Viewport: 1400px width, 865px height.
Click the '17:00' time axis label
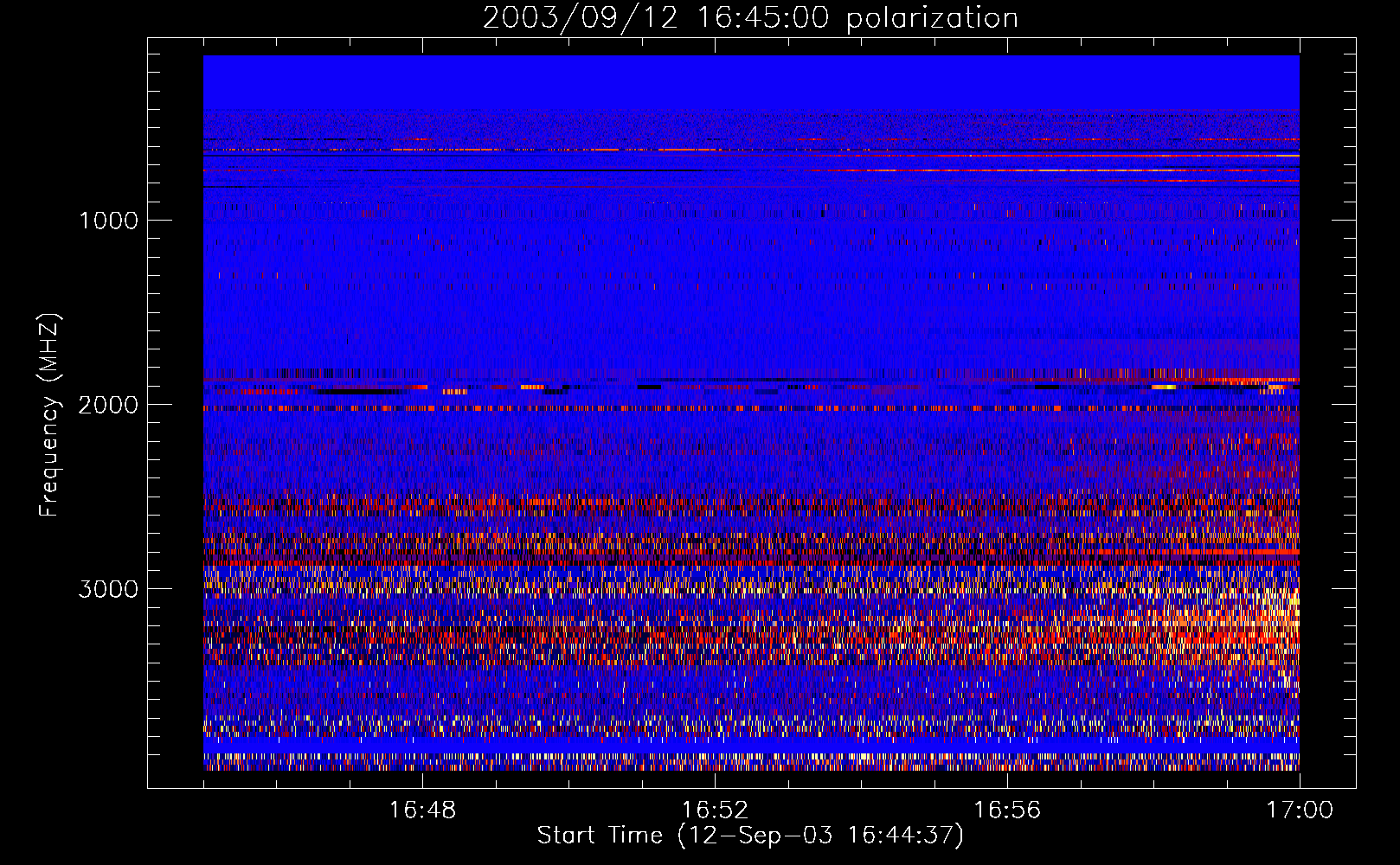[1300, 811]
